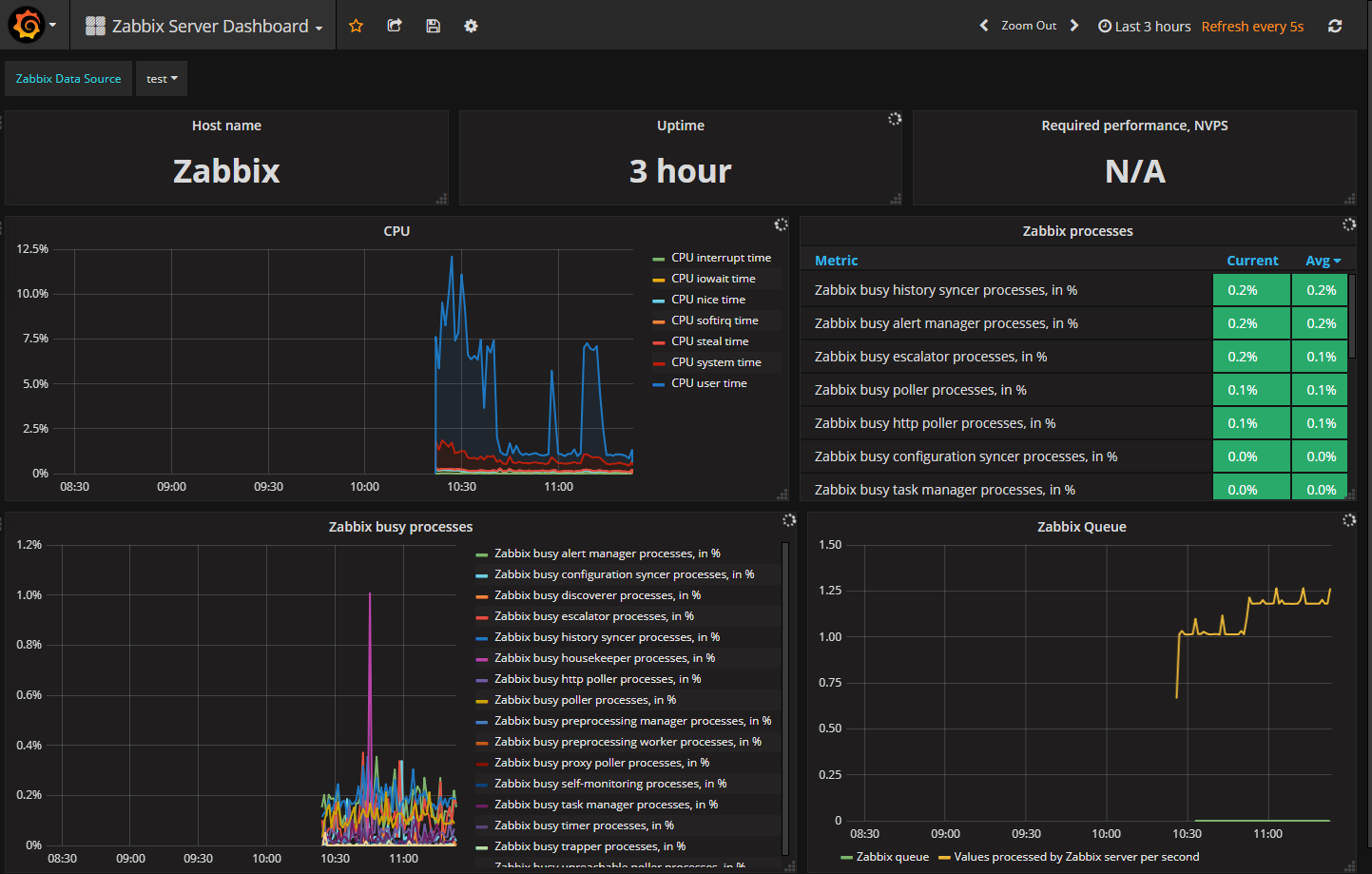Toggle CPU steal time series
Image resolution: width=1372 pixels, height=874 pixels.
coord(709,341)
